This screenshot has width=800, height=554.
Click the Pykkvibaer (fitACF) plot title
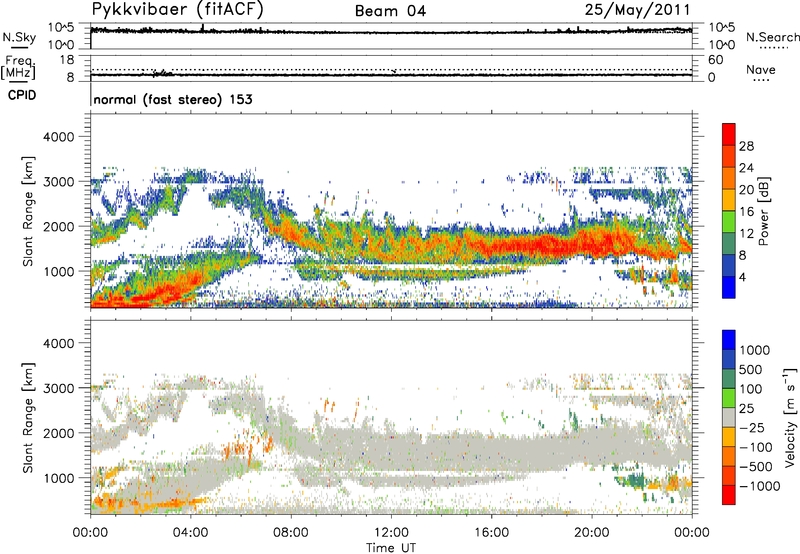click(x=177, y=10)
